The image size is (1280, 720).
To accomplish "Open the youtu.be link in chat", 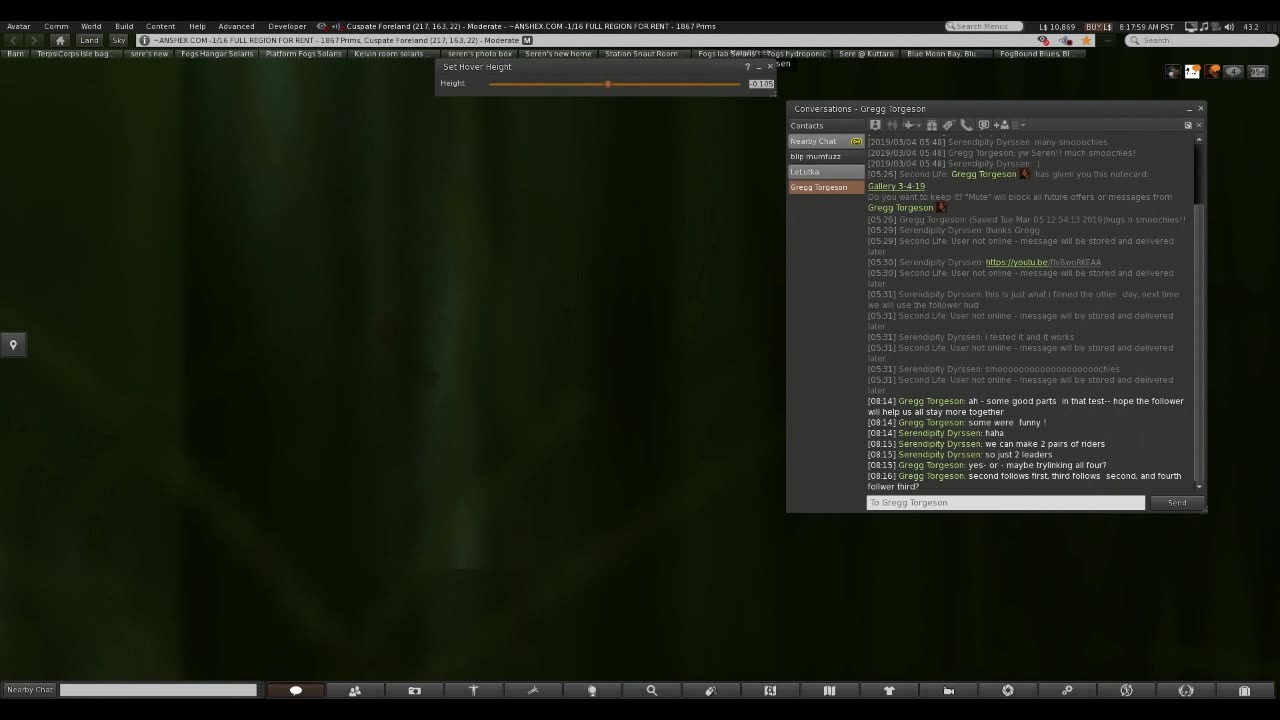I will pyautogui.click(x=1043, y=262).
